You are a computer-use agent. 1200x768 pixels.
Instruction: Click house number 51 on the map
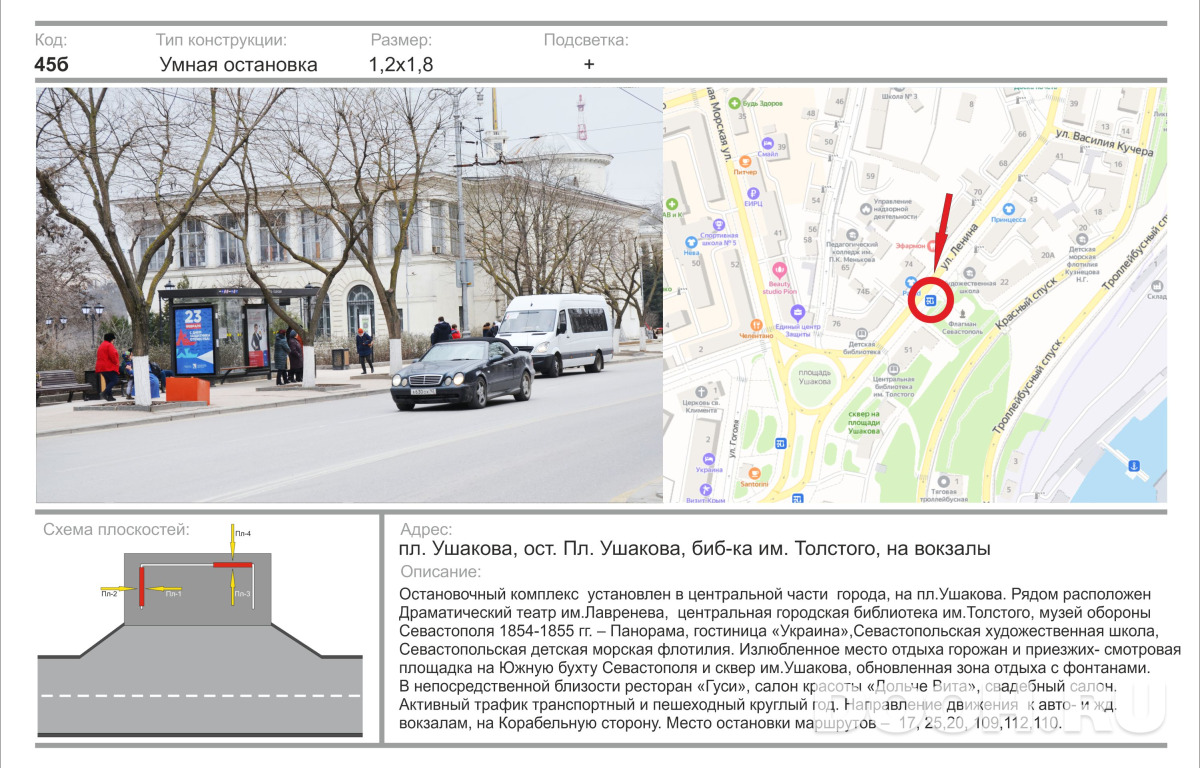coord(909,349)
